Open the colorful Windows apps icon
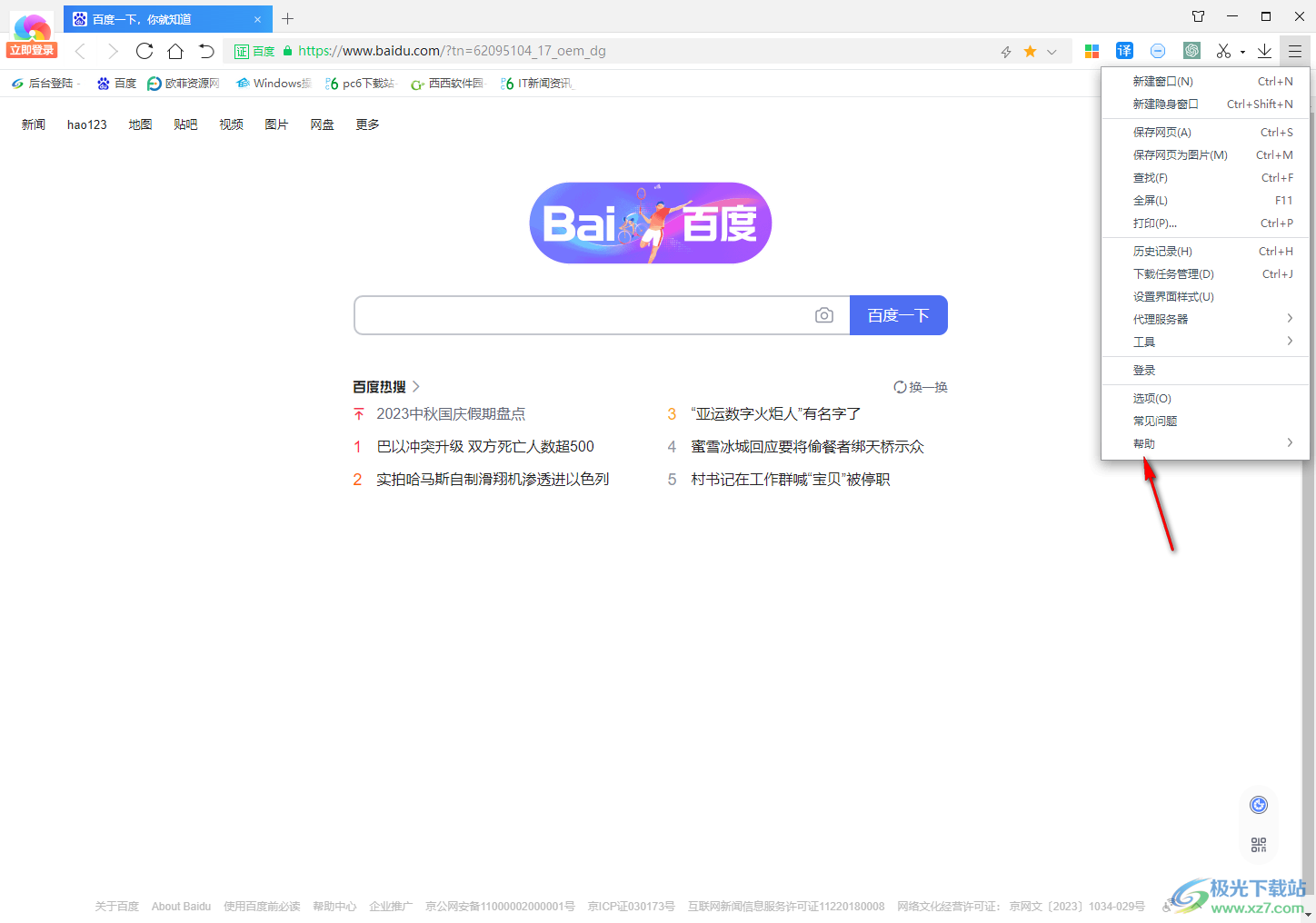1316x923 pixels. pyautogui.click(x=1092, y=51)
